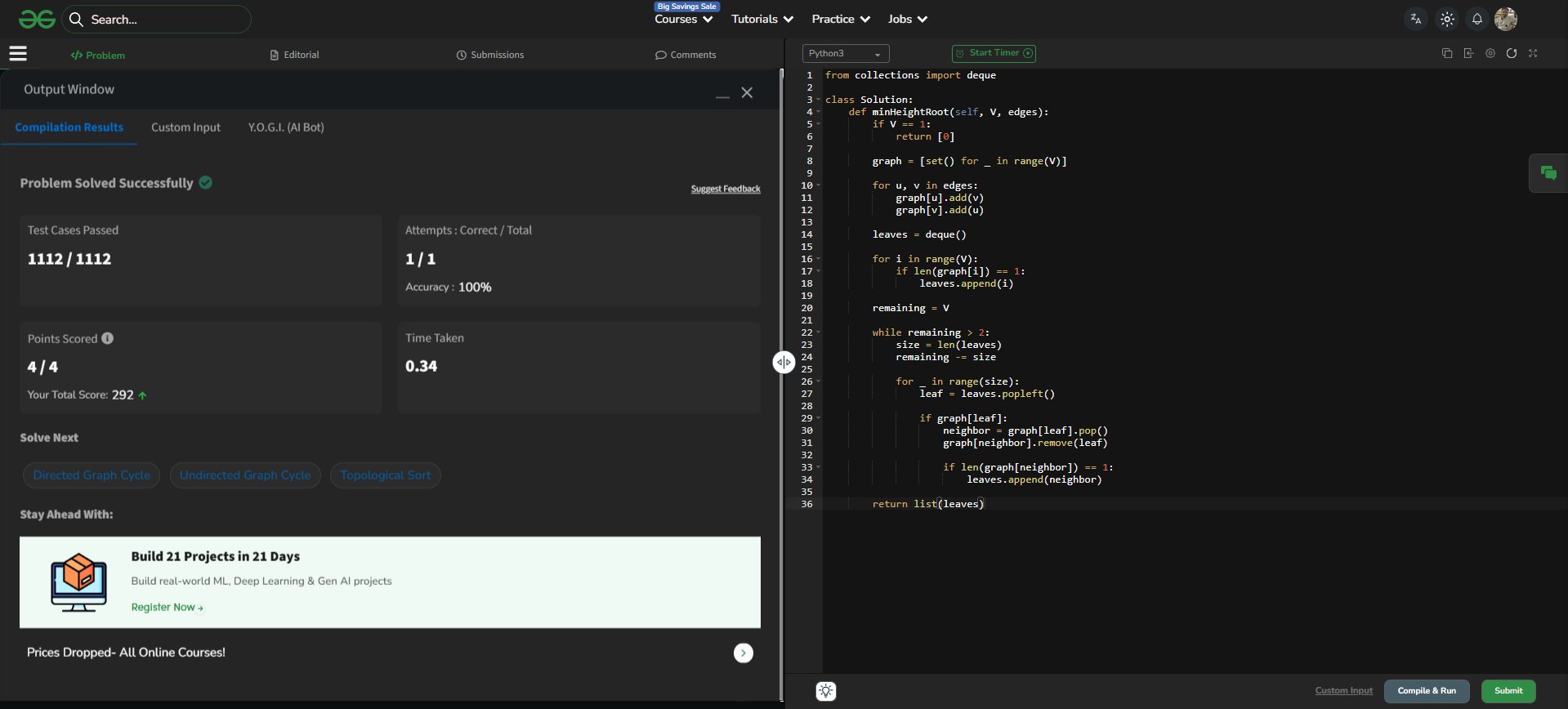The height and width of the screenshot is (709, 1568).
Task: Copy the editor code with copy icon
Action: (1447, 53)
